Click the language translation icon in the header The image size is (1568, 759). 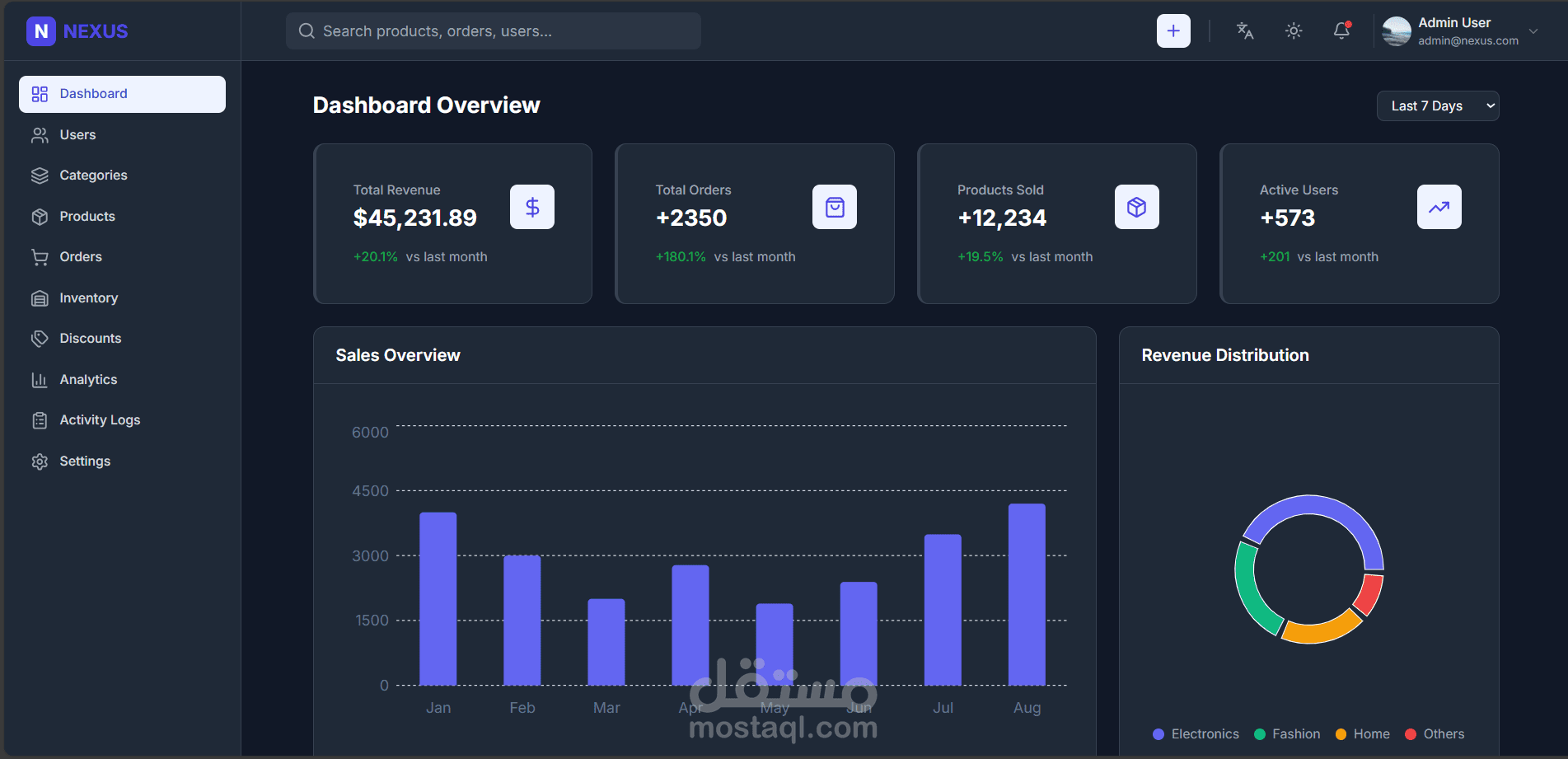1244,30
